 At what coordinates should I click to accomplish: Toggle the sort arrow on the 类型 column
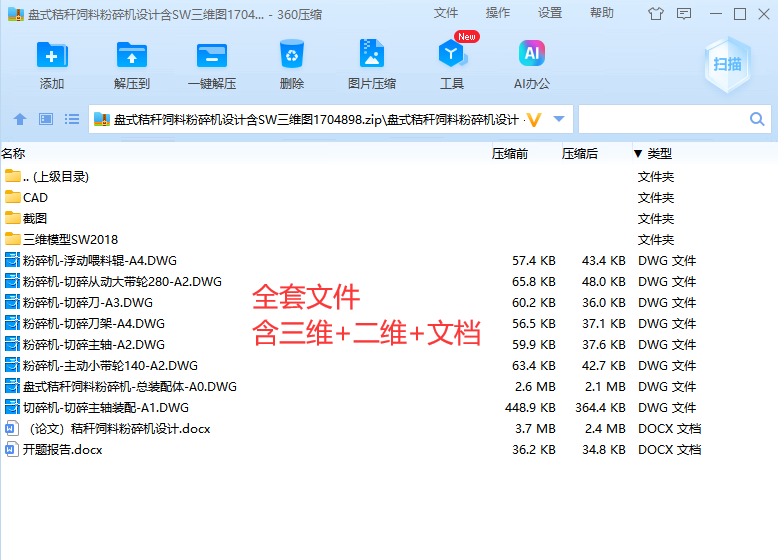click(x=638, y=154)
